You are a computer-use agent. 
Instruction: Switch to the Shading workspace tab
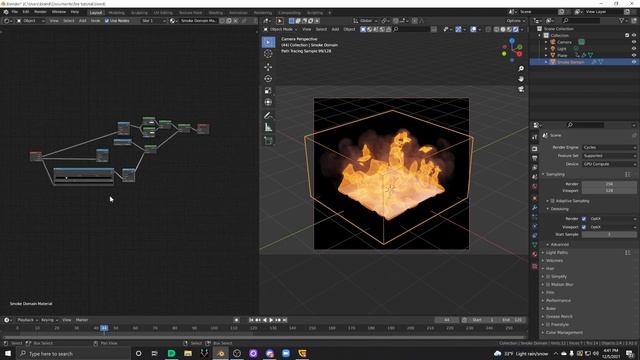pyautogui.click(x=216, y=13)
